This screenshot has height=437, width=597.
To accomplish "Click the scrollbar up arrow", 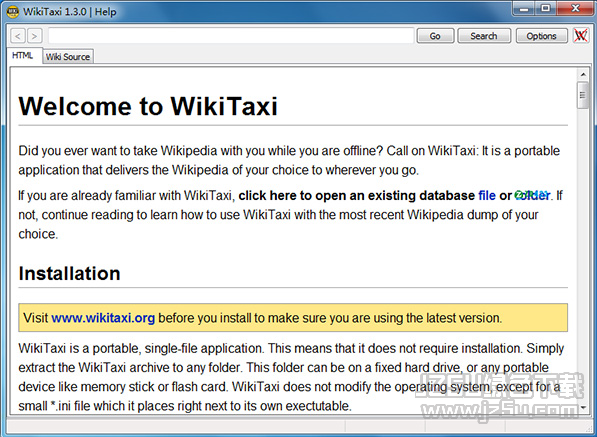I will 583,74.
